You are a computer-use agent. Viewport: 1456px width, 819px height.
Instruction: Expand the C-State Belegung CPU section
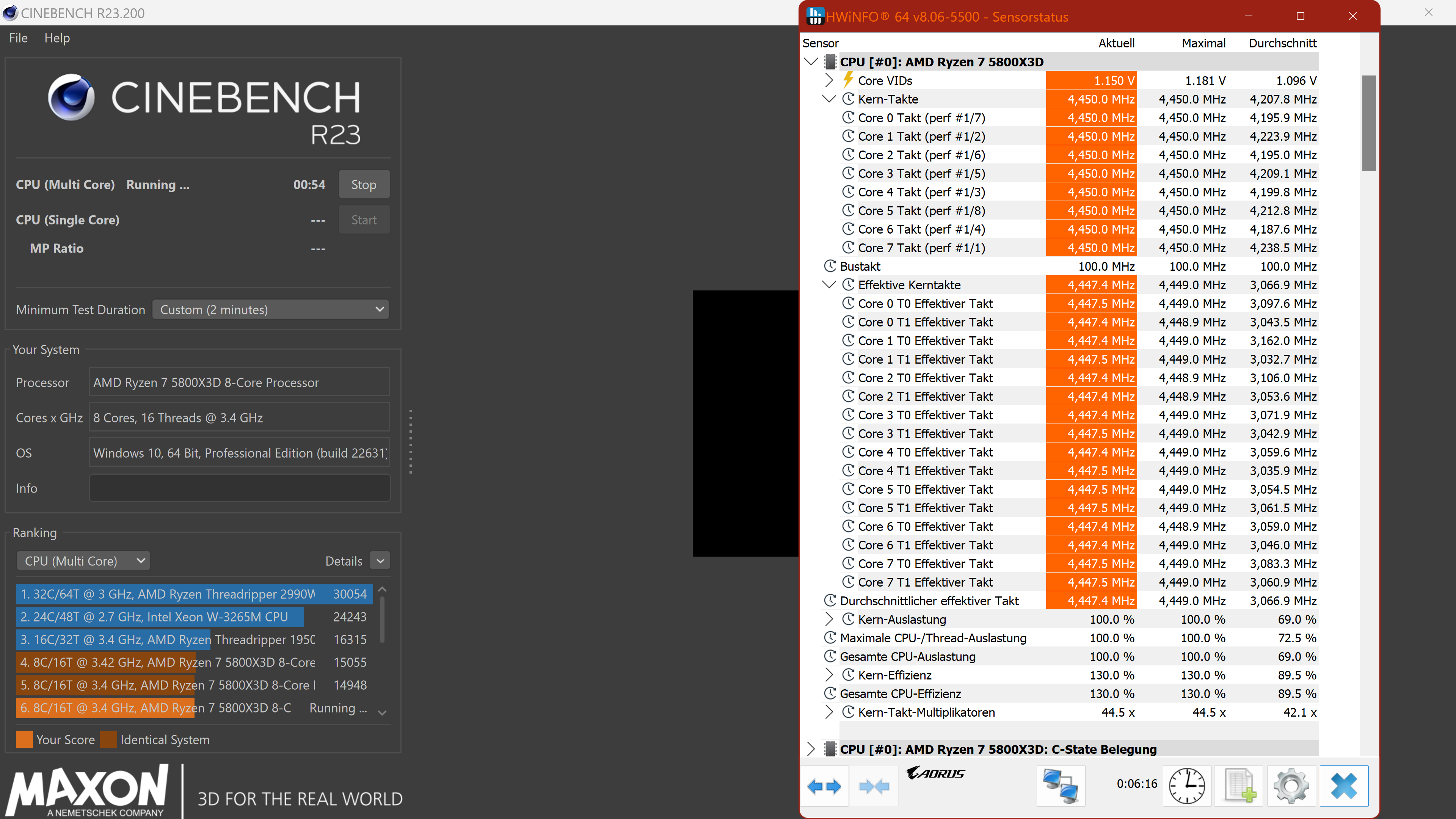(x=811, y=749)
